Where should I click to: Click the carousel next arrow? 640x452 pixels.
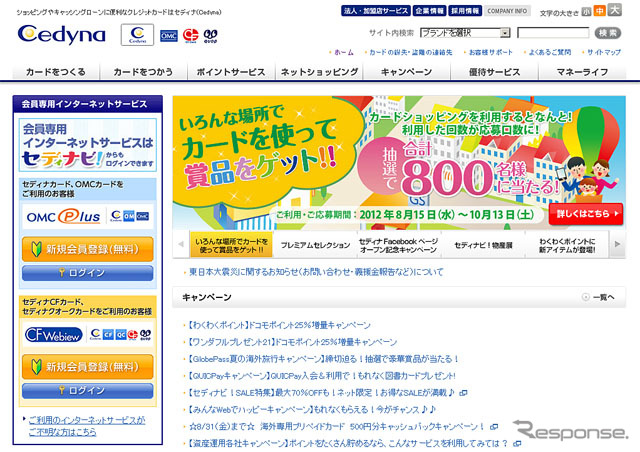(617, 244)
